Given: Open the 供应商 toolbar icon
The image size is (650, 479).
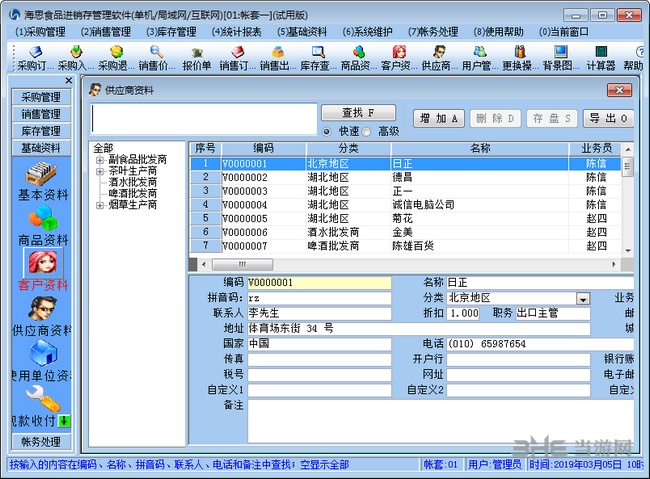Looking at the screenshot, I should (x=439, y=58).
